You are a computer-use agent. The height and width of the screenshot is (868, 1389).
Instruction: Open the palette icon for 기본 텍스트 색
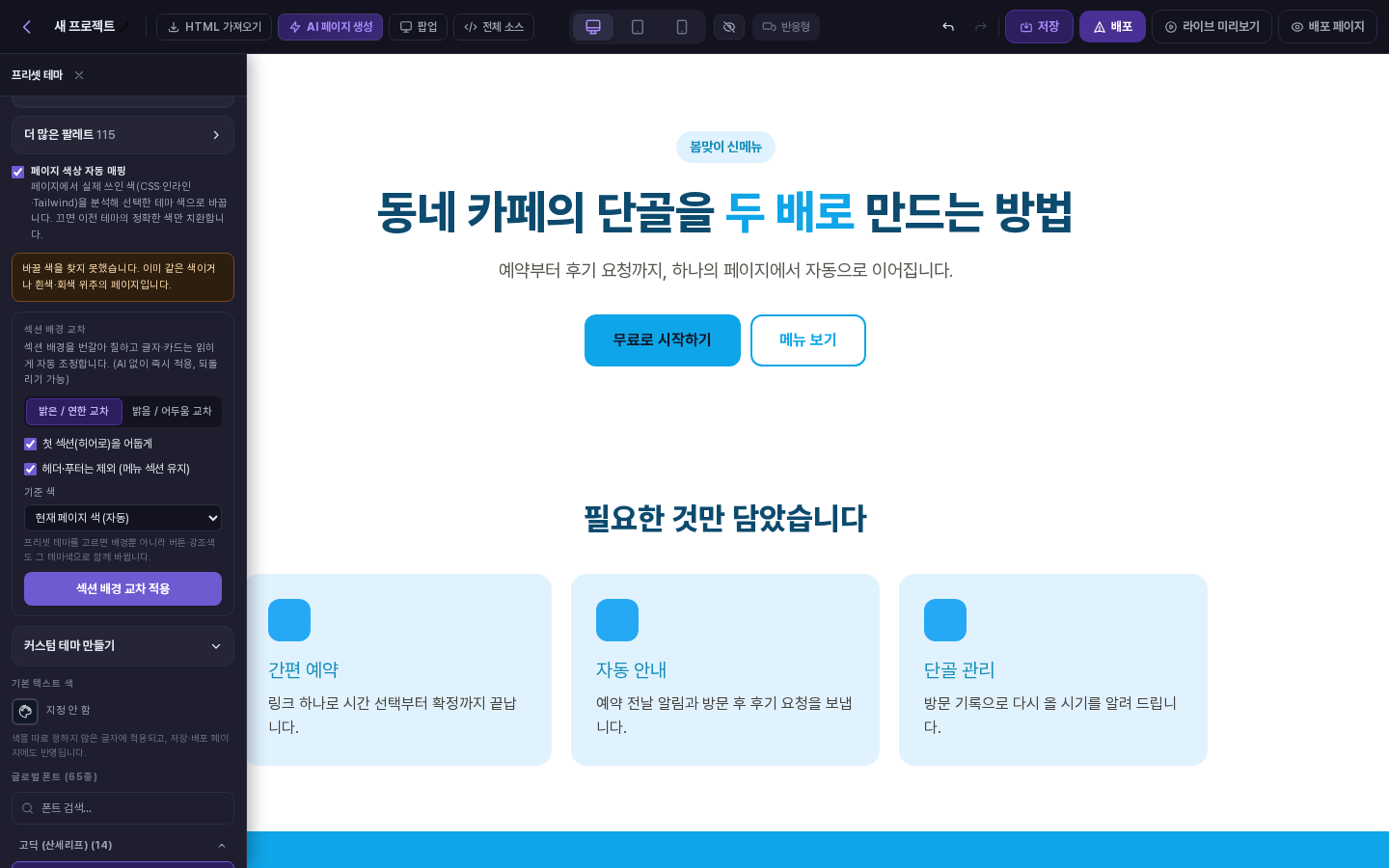pos(25,711)
